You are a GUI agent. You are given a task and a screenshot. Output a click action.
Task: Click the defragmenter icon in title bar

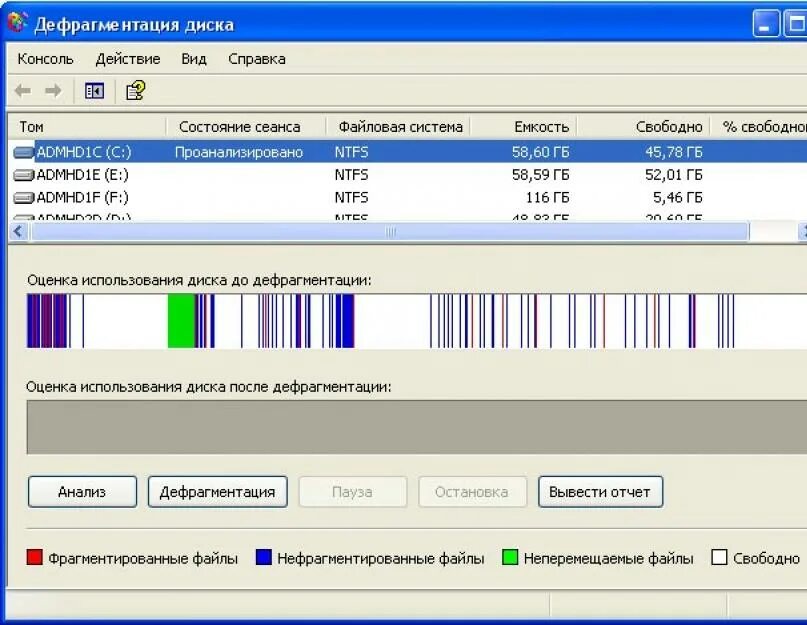coord(16,23)
